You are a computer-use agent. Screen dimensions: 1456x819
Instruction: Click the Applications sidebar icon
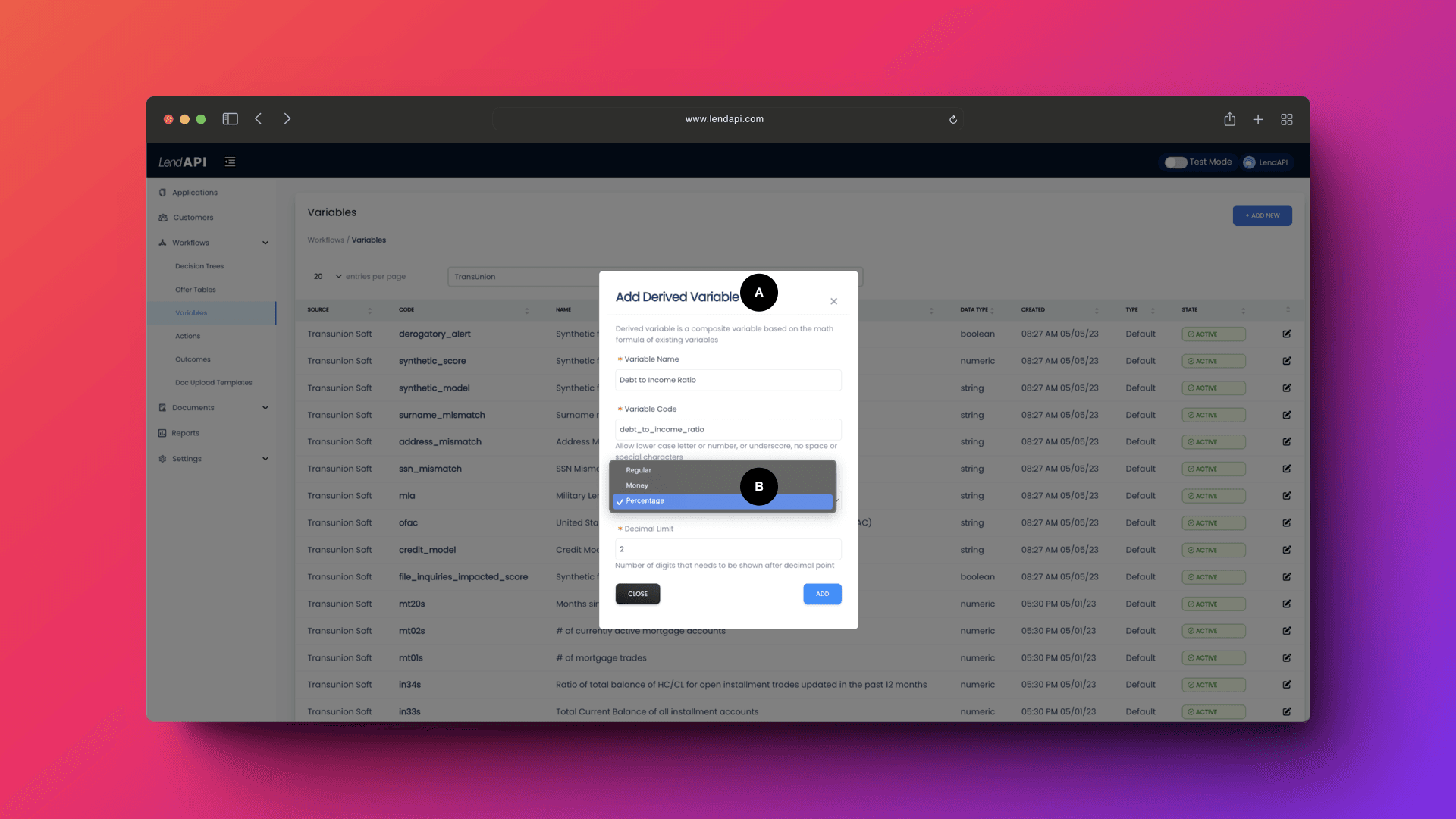[163, 192]
